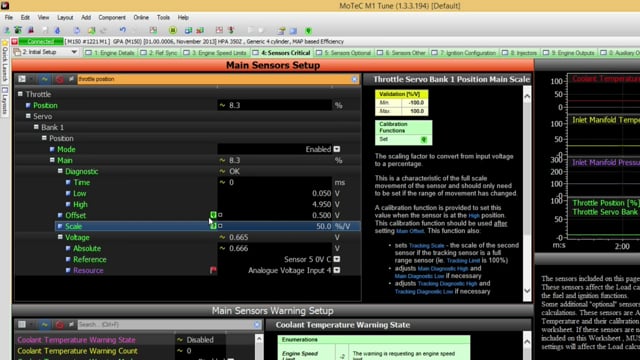Viewport: 640px width, 360px height.
Task: Click the red circle icon beside throttle search
Action: pos(60,79)
